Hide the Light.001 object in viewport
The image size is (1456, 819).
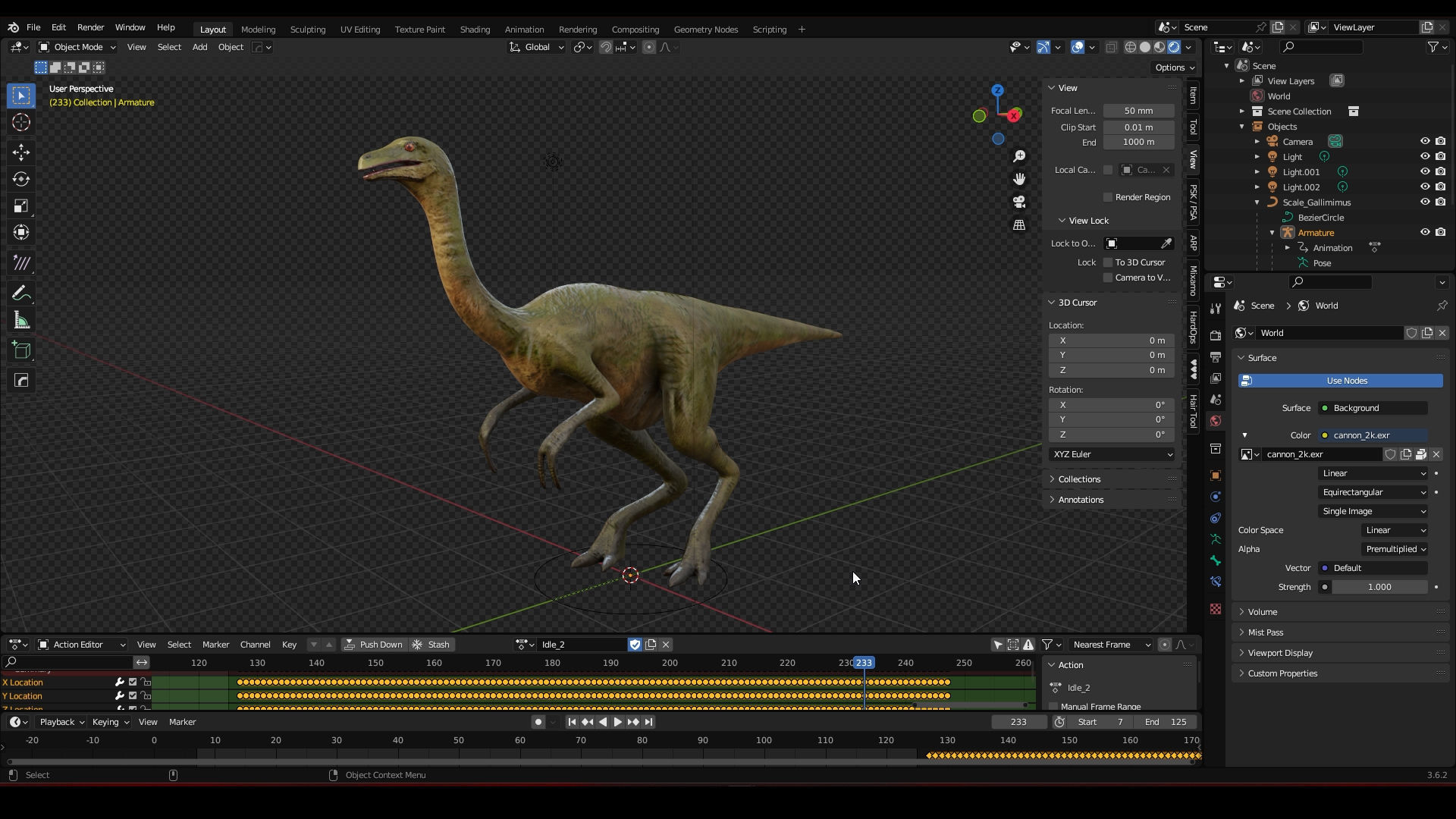tap(1425, 171)
